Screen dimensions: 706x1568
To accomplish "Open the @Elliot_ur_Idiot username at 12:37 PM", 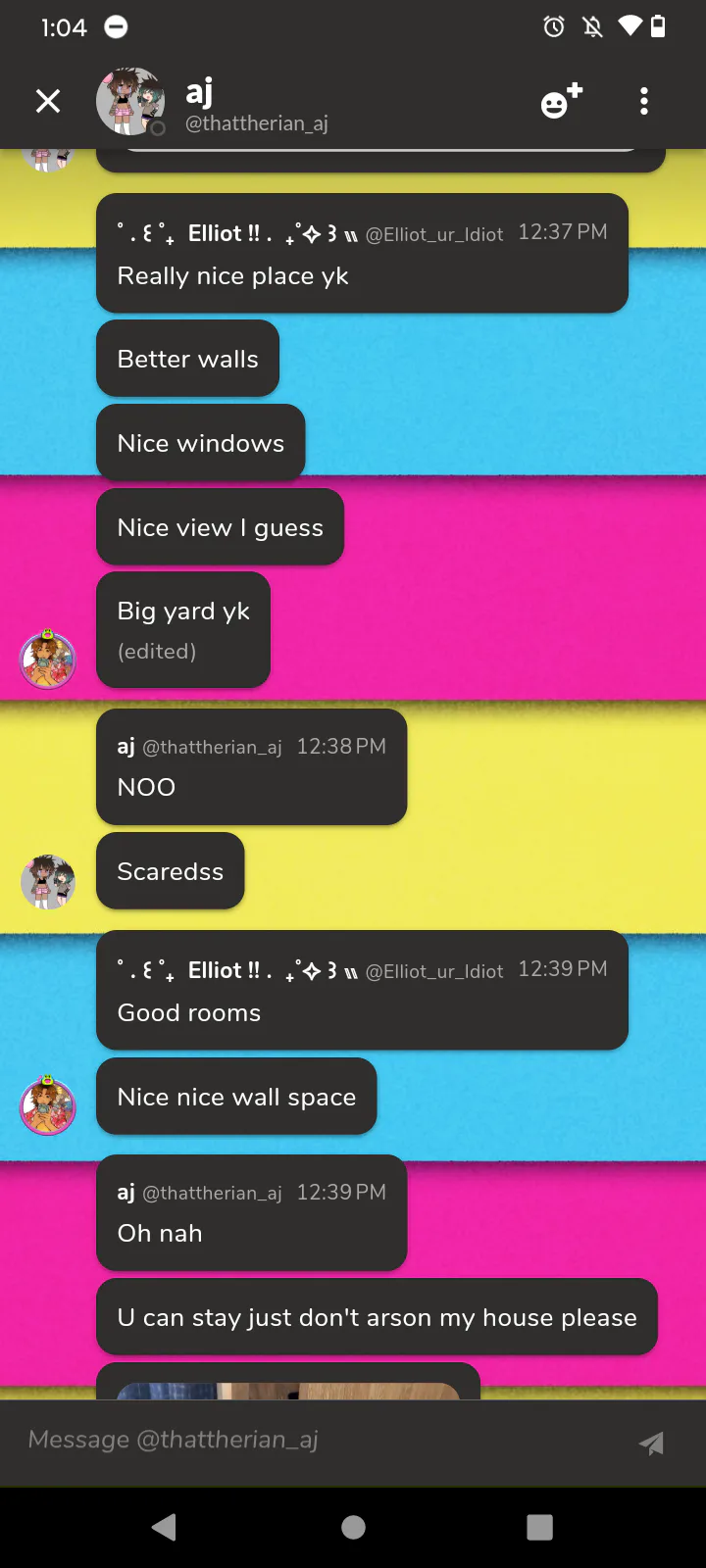I will tap(433, 234).
